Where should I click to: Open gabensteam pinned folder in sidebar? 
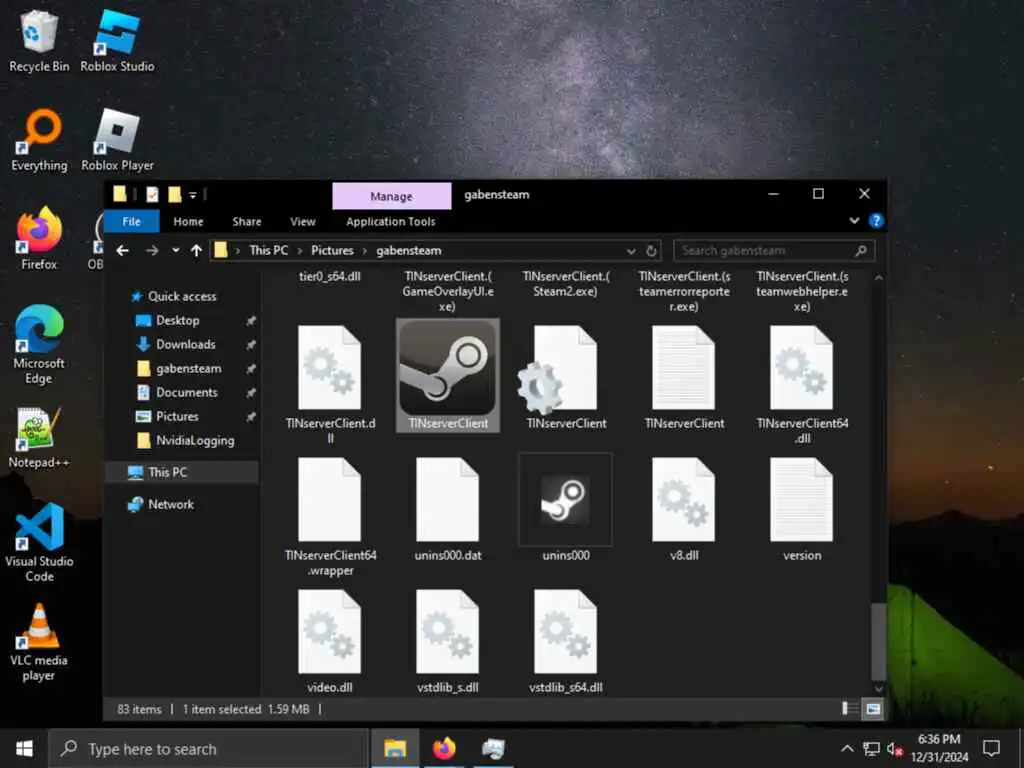click(x=188, y=368)
